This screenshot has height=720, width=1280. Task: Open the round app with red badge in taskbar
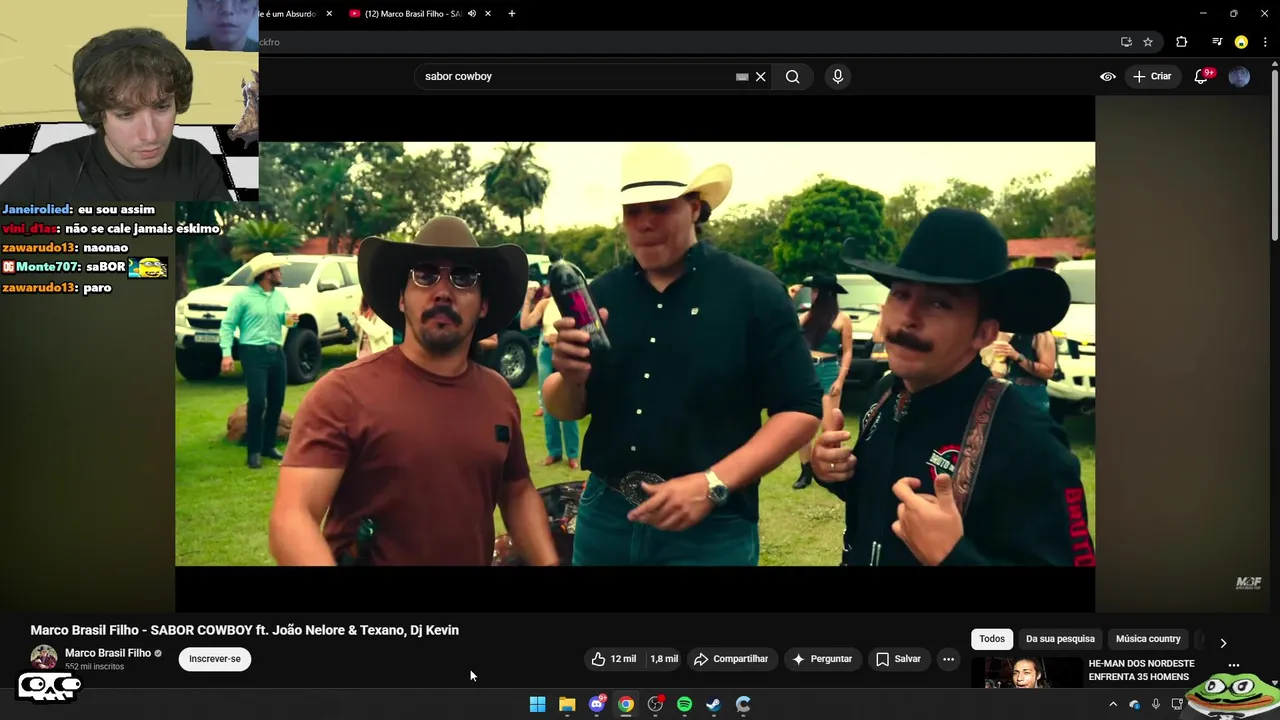[x=655, y=704]
